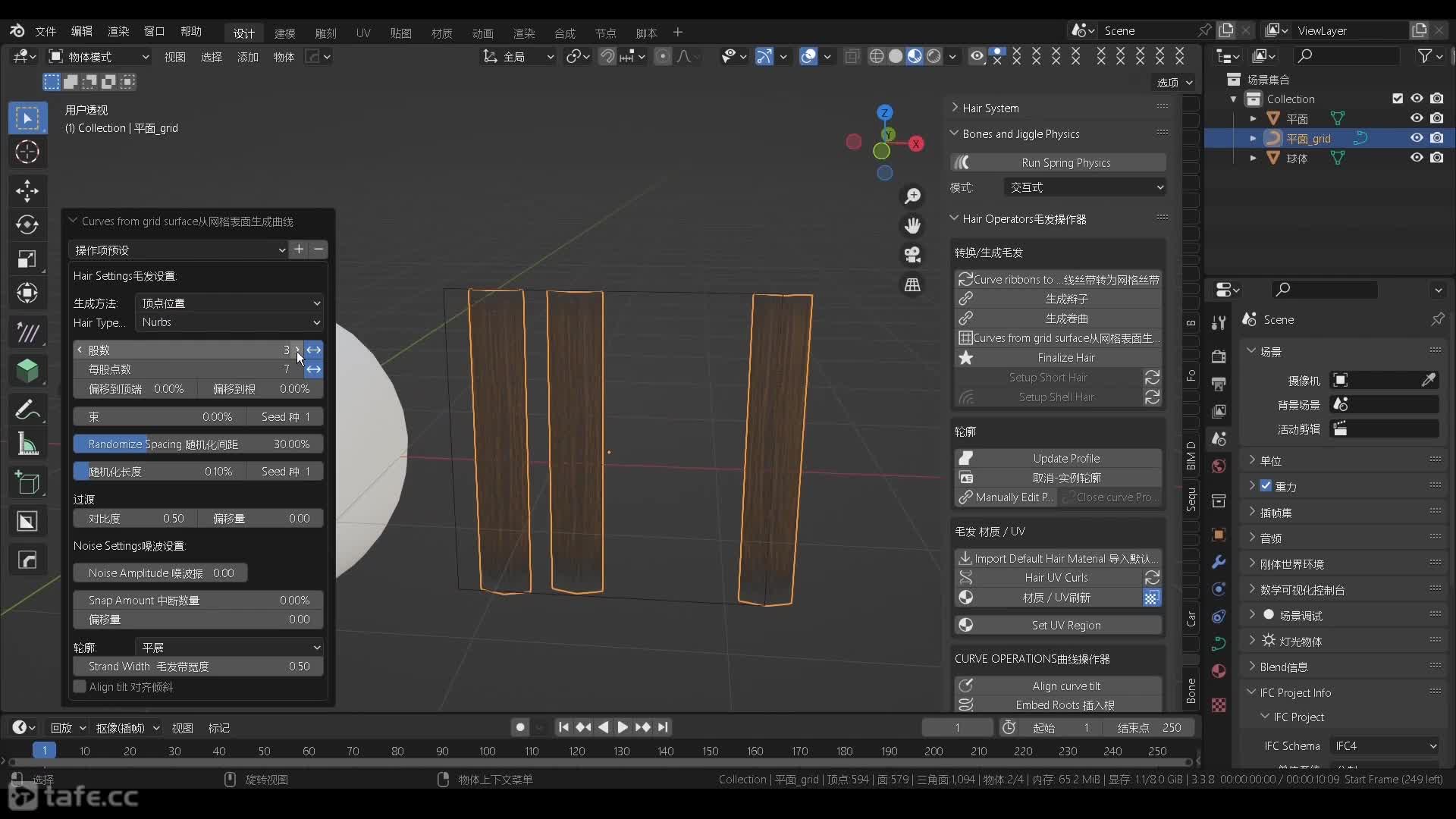
Task: Click play button on timeline controls
Action: [621, 727]
